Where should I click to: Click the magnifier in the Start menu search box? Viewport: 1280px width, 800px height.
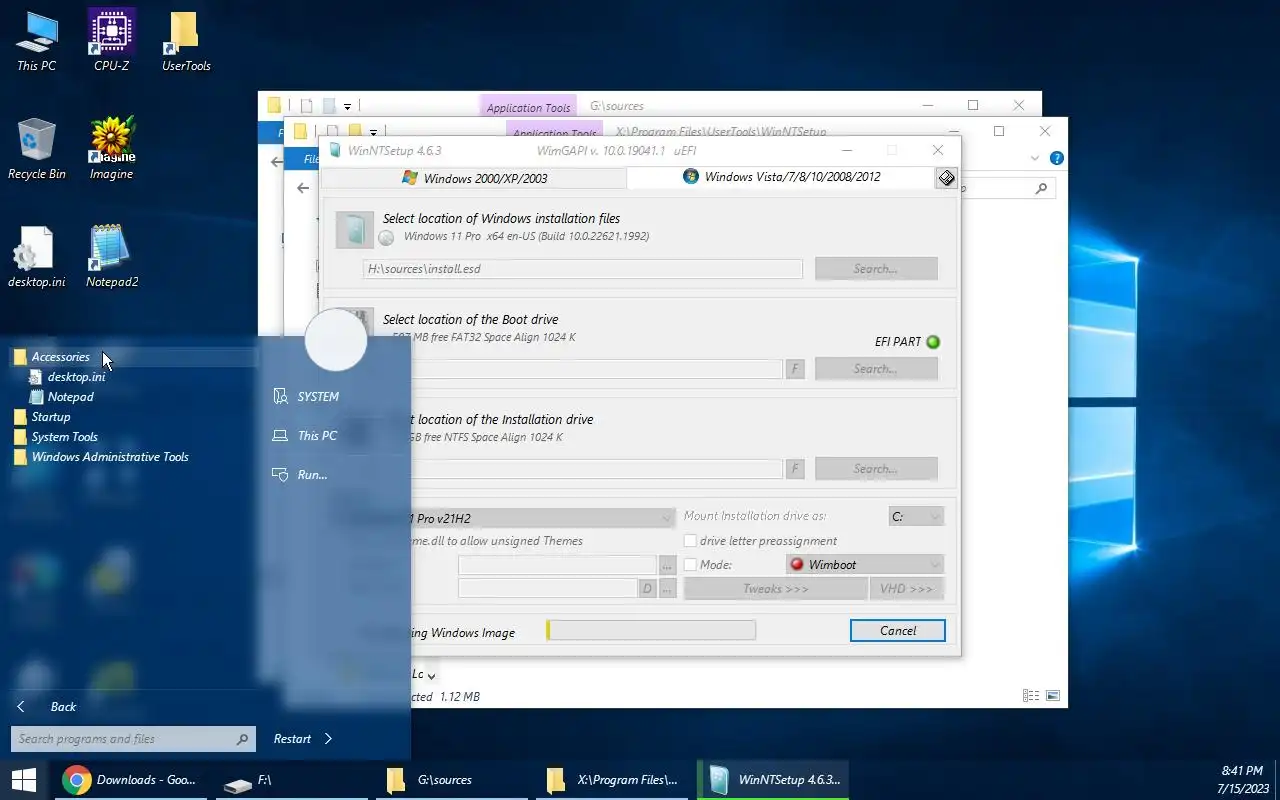click(x=242, y=739)
